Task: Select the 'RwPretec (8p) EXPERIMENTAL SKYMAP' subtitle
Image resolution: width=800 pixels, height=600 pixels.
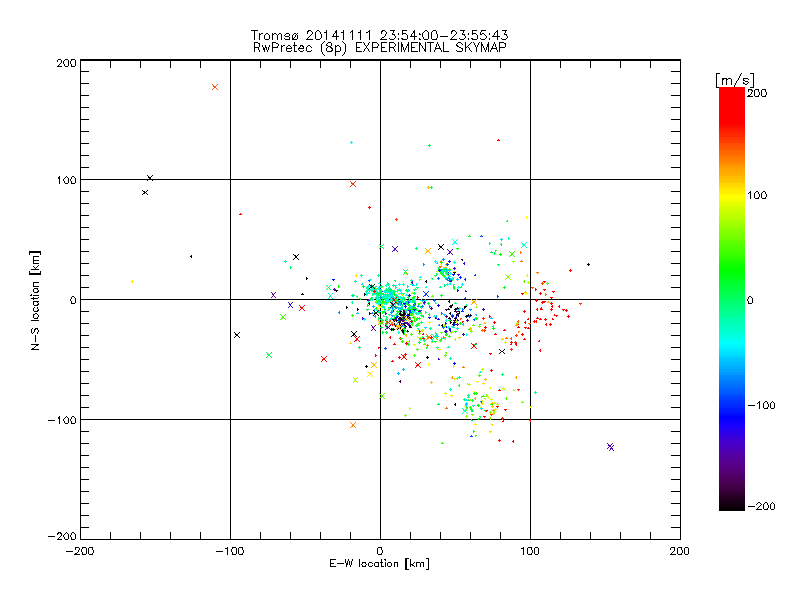Action: [x=380, y=48]
